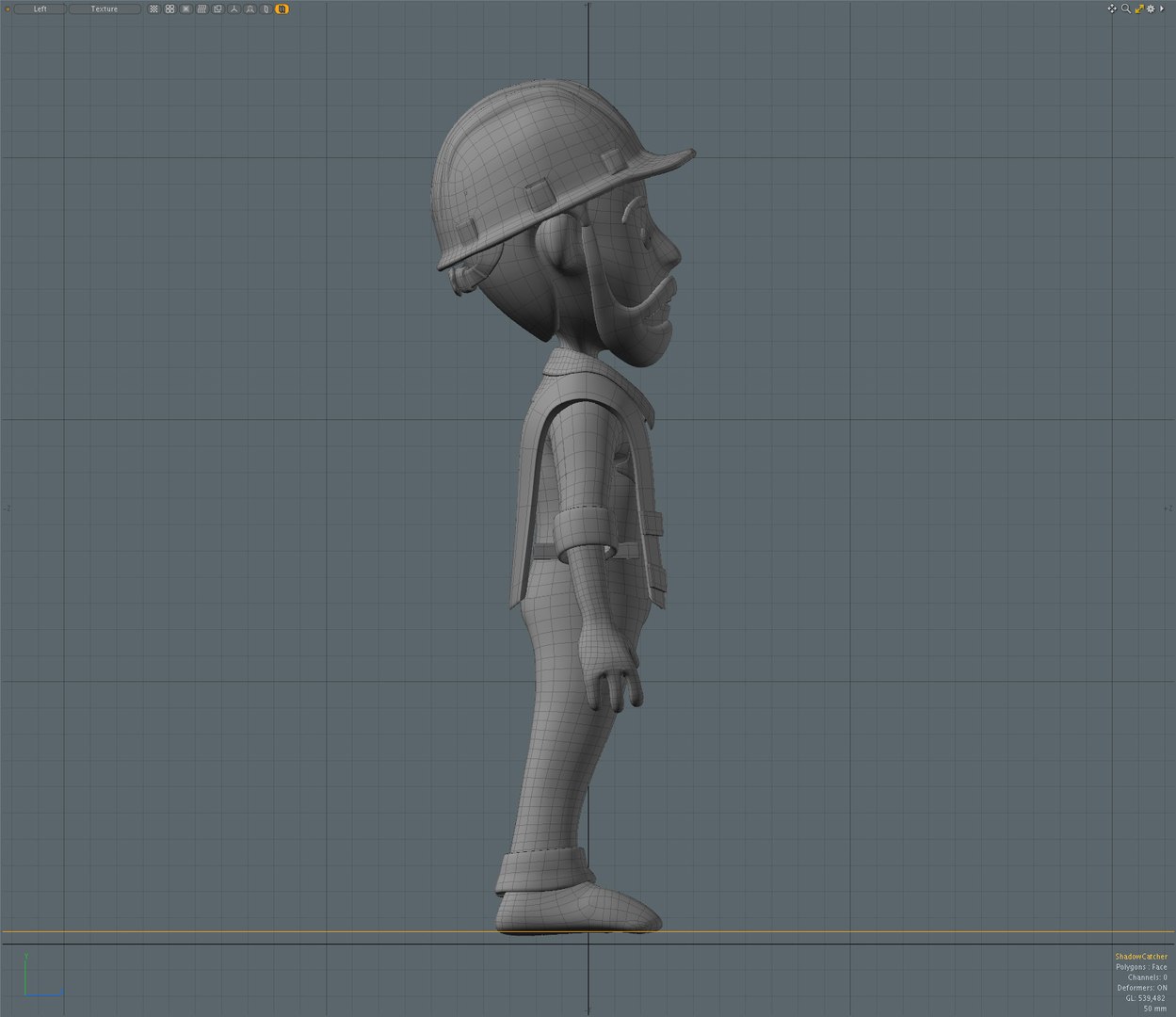The height and width of the screenshot is (1017, 1176).
Task: Toggle the dotted grid visibility icon
Action: point(153,8)
